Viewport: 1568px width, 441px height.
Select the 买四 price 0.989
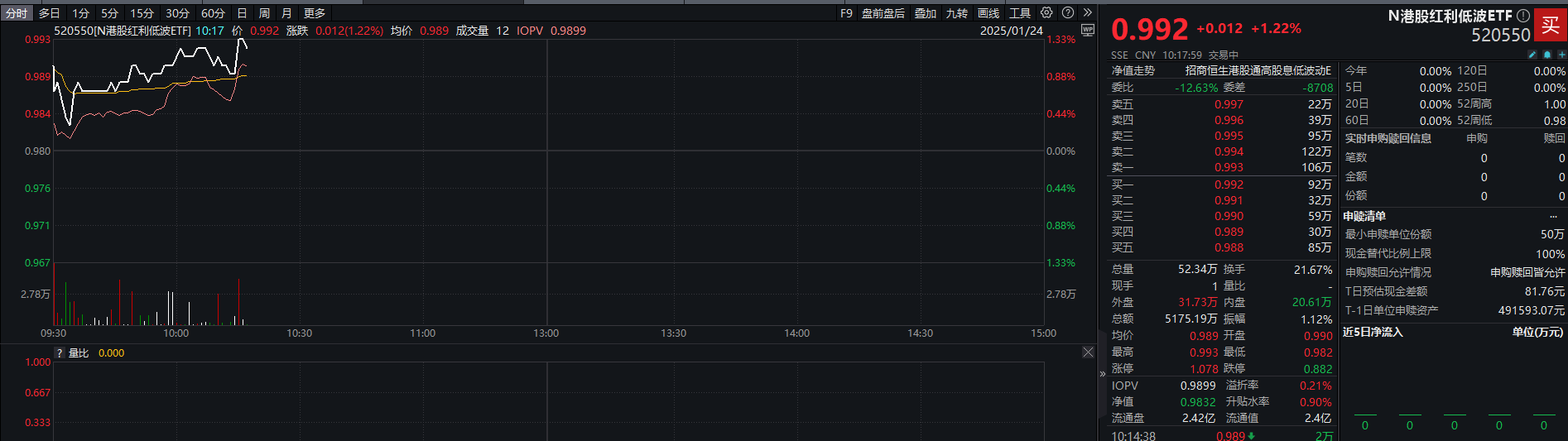1229,232
